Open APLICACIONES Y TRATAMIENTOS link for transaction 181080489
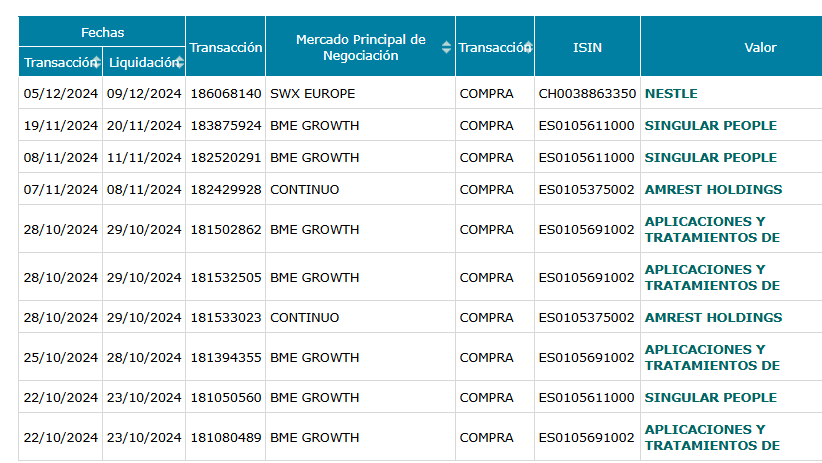The image size is (822, 463). click(712, 437)
